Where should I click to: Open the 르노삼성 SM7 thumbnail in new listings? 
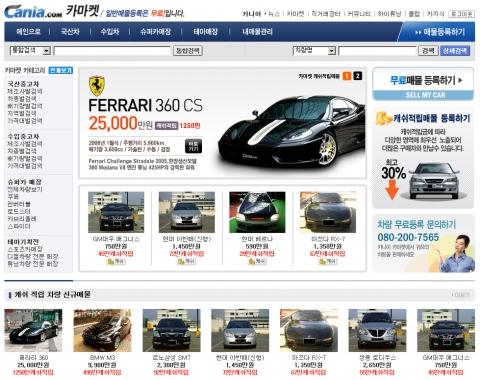[x=172, y=330]
